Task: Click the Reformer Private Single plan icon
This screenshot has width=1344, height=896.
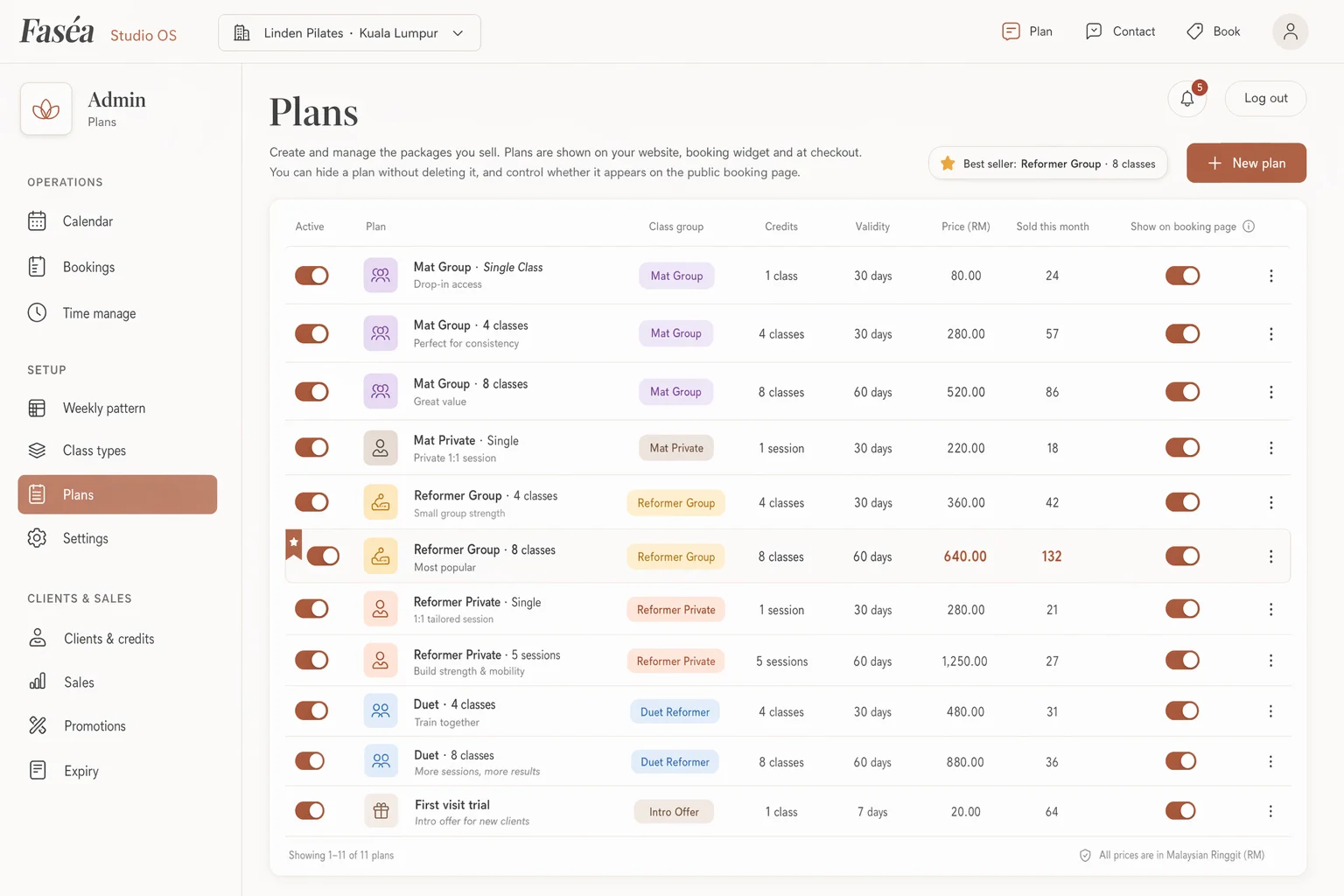Action: tap(381, 609)
